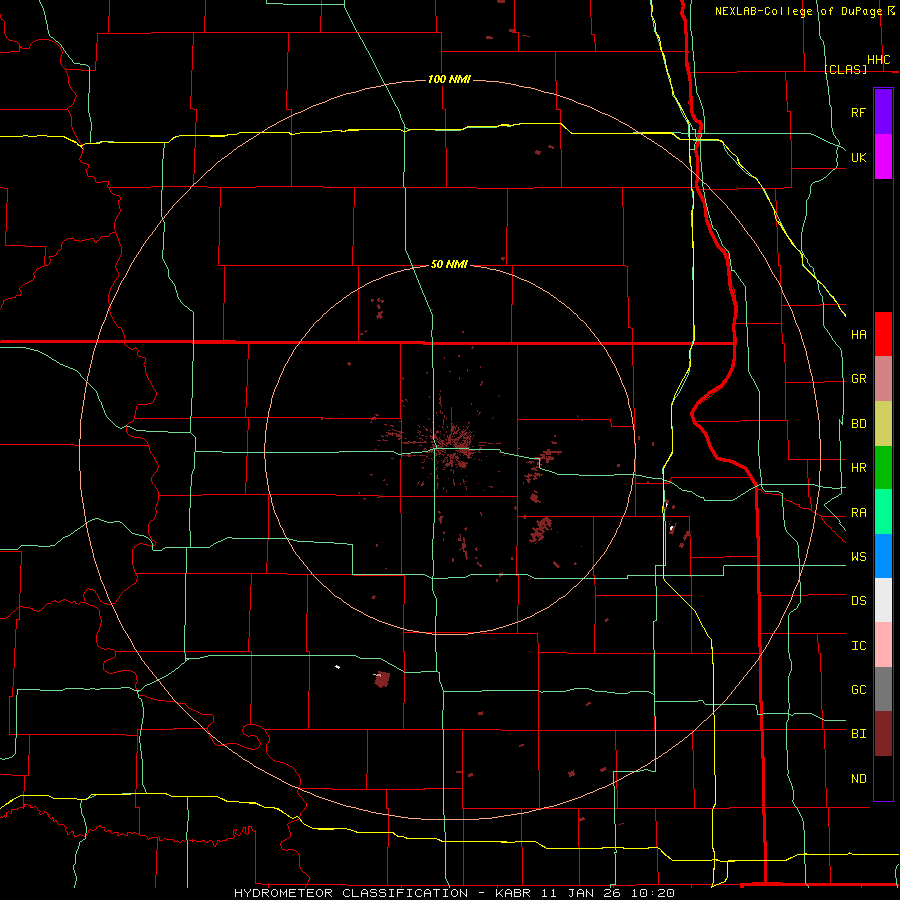This screenshot has height=900, width=900.
Task: Click the HHC product label
Action: point(879,60)
